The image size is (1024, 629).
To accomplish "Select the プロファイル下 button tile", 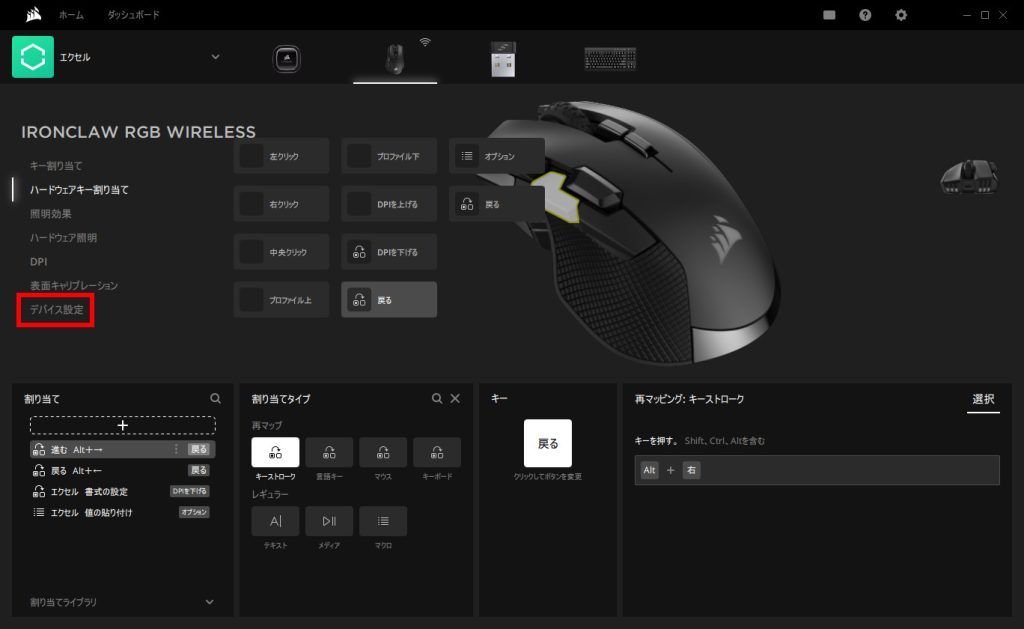I will click(389, 156).
